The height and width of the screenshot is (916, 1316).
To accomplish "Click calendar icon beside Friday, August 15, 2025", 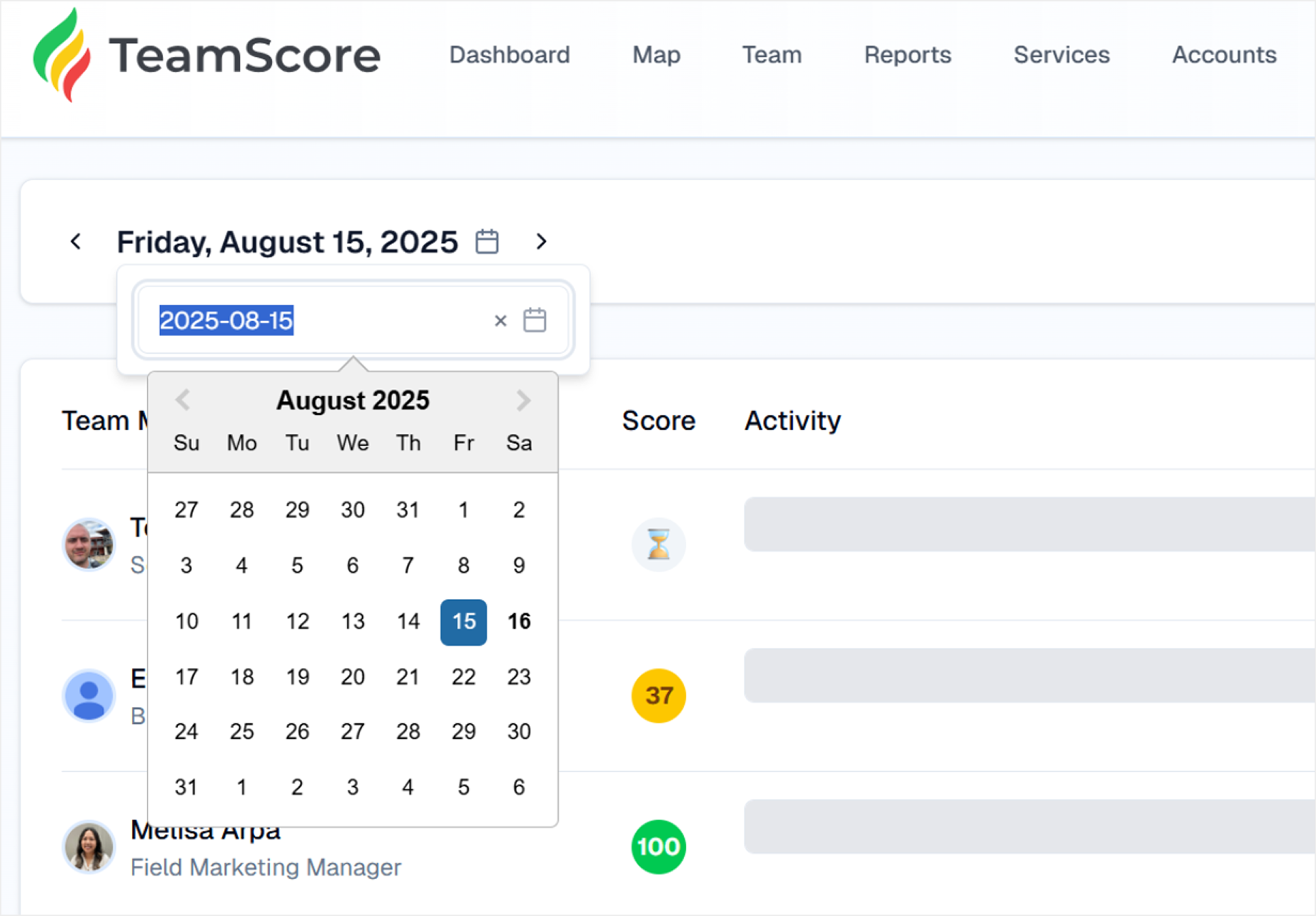I will coord(487,242).
